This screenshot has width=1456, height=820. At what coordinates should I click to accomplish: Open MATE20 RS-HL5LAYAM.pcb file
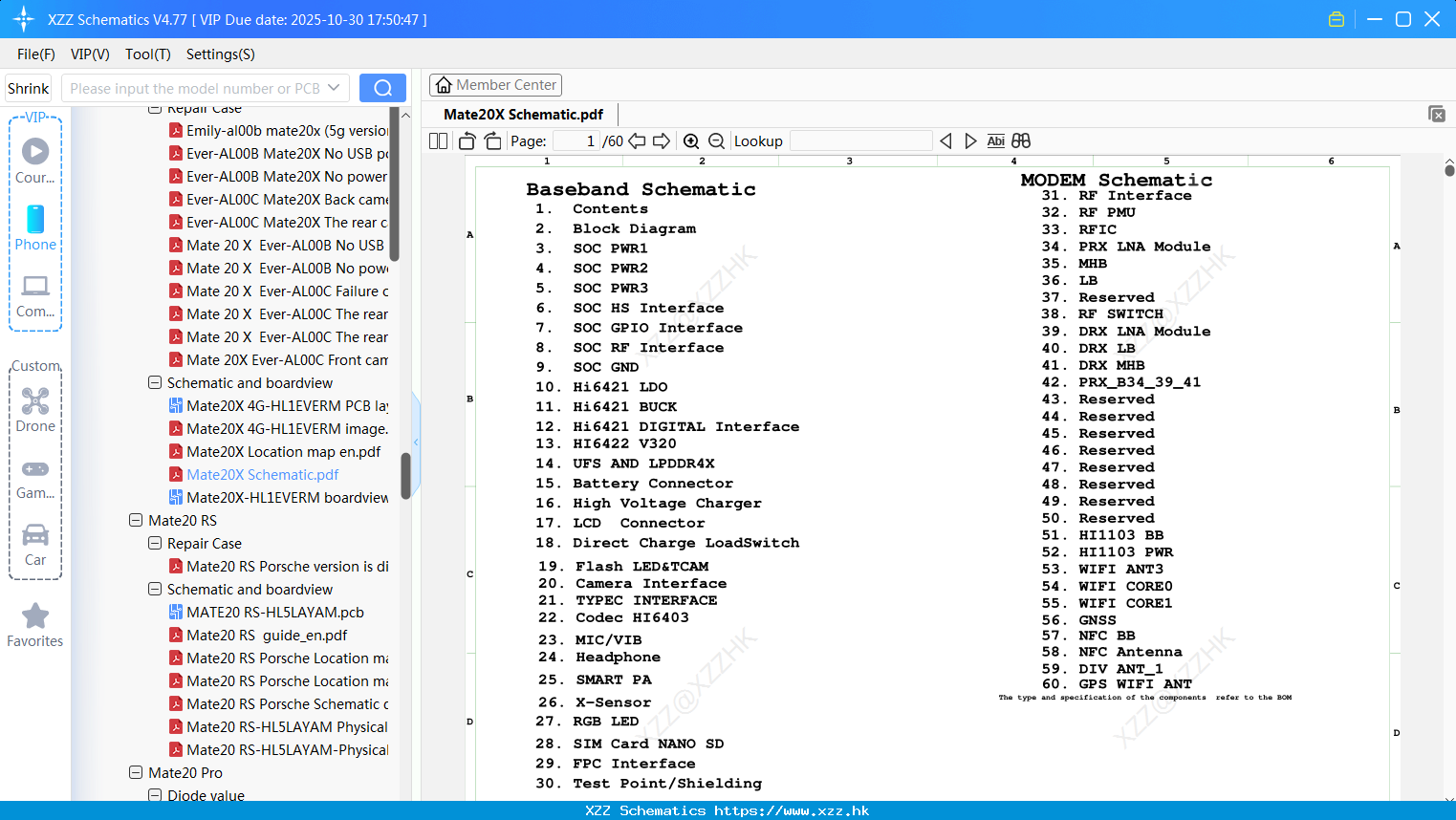point(274,613)
